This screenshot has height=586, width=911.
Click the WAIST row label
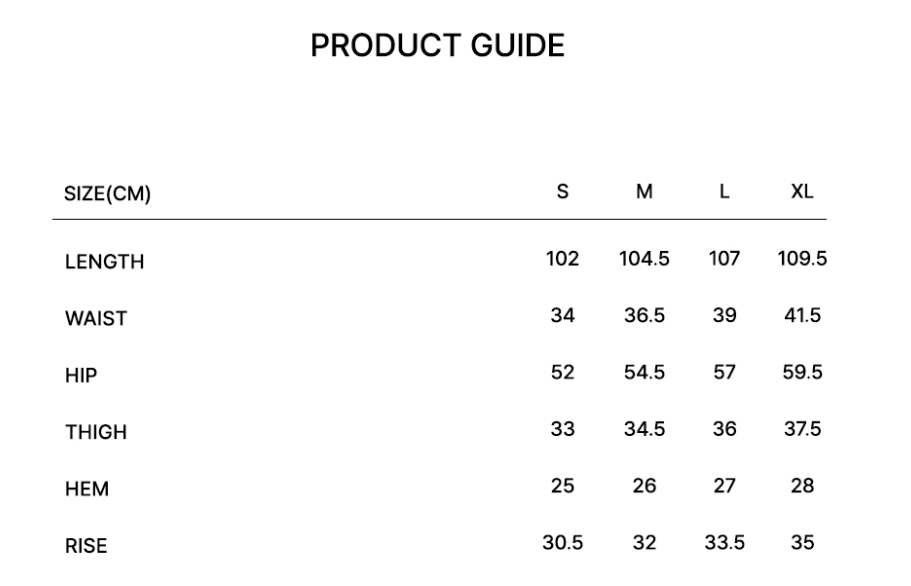[x=96, y=319]
